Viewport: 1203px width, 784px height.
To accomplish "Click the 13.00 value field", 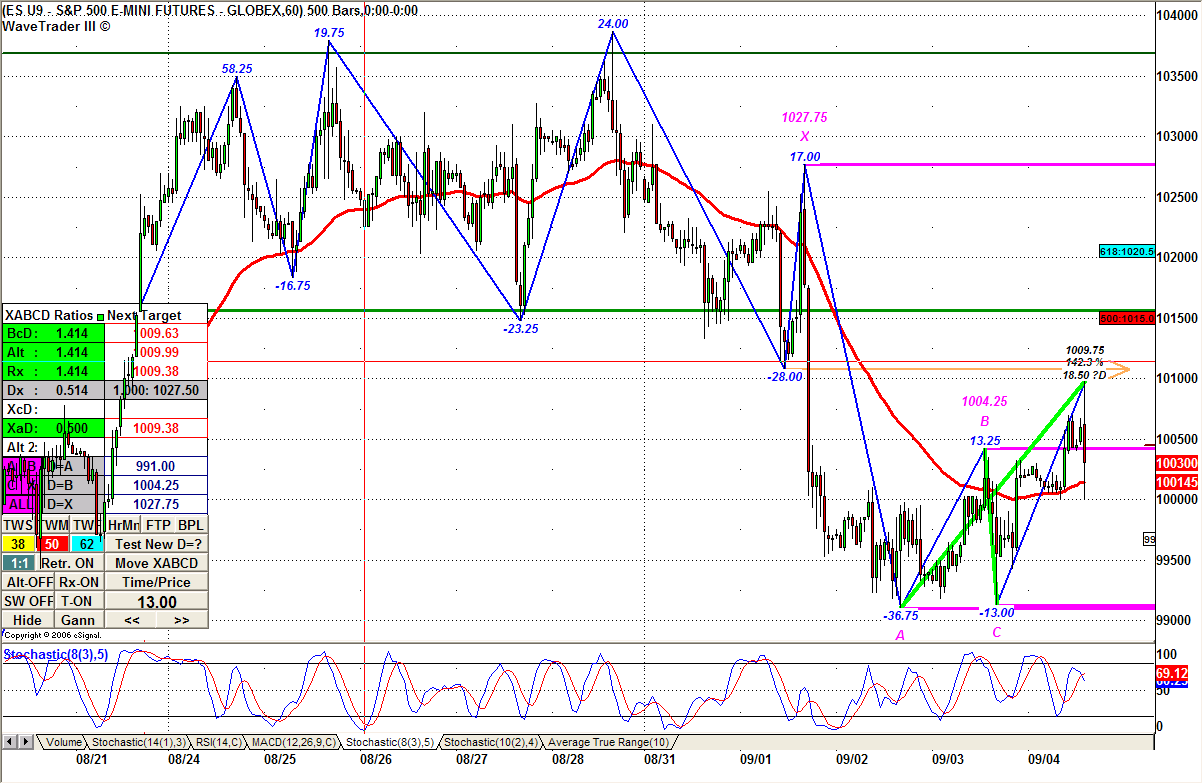I will pyautogui.click(x=157, y=602).
